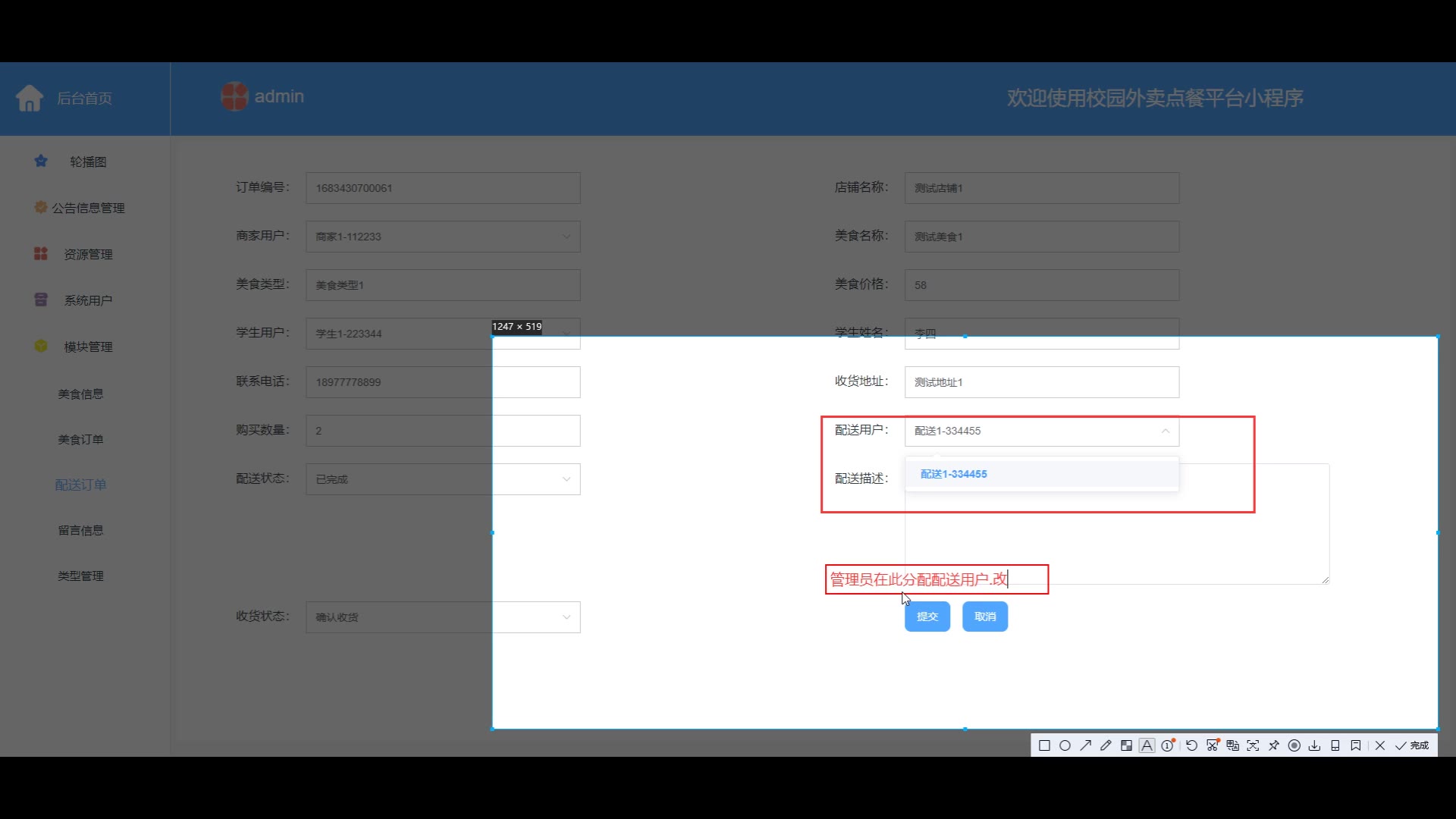The width and height of the screenshot is (1456, 819).
Task: Click the icon beside 模块管理
Action: point(41,346)
